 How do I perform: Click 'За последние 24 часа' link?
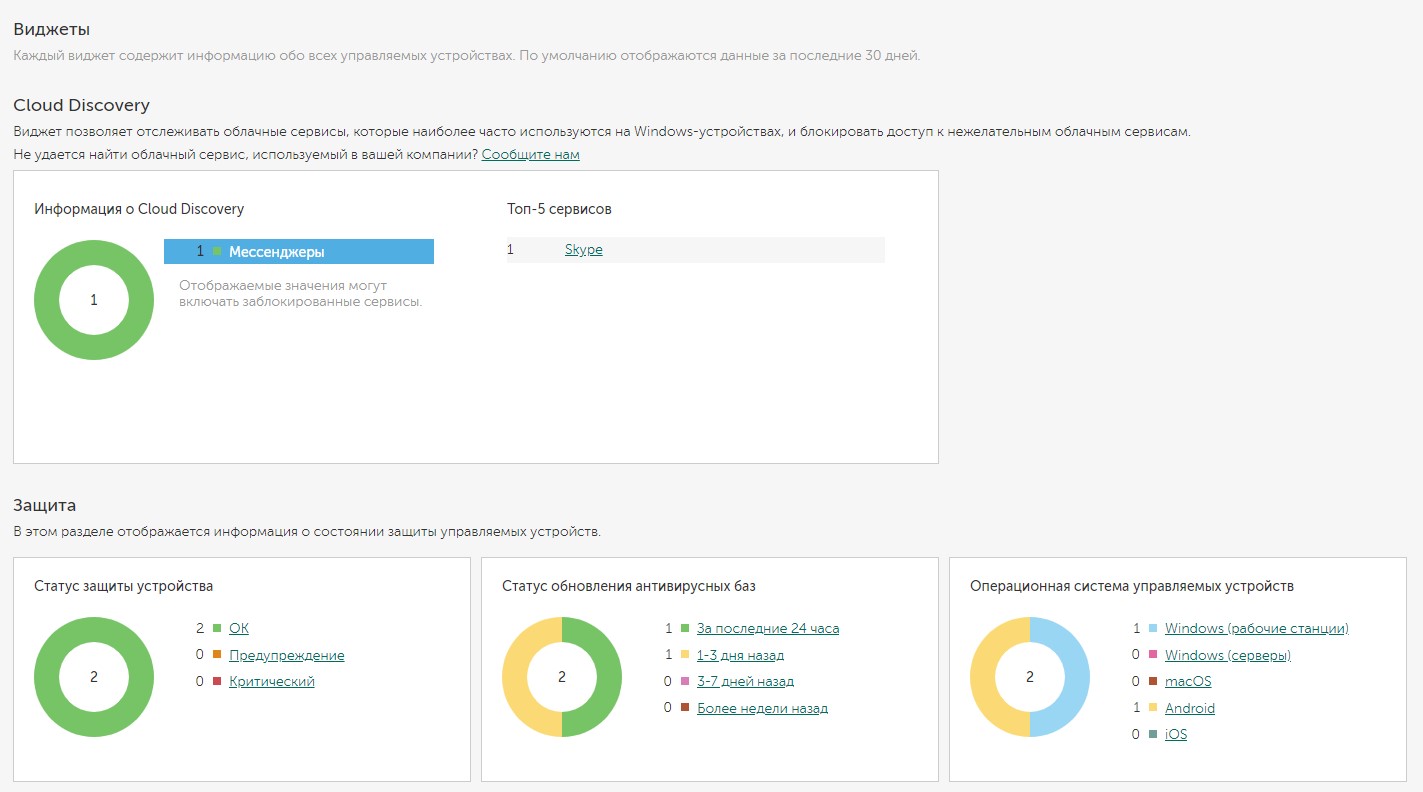pyautogui.click(x=767, y=629)
